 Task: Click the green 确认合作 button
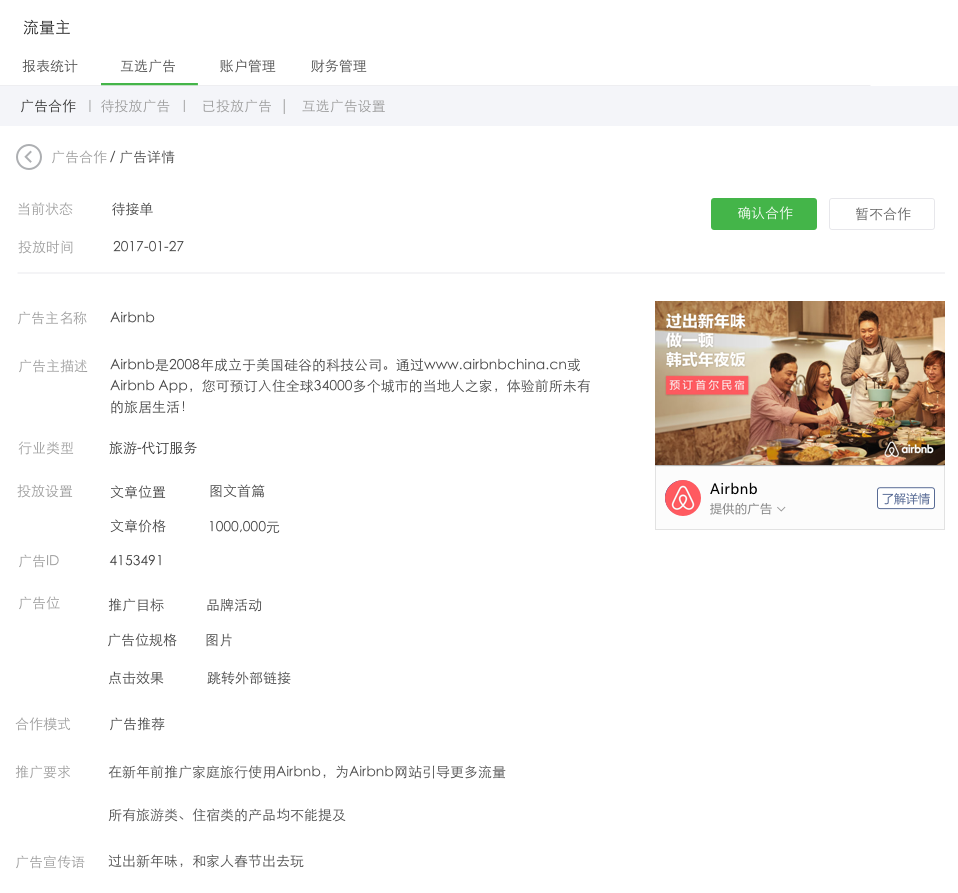(764, 214)
